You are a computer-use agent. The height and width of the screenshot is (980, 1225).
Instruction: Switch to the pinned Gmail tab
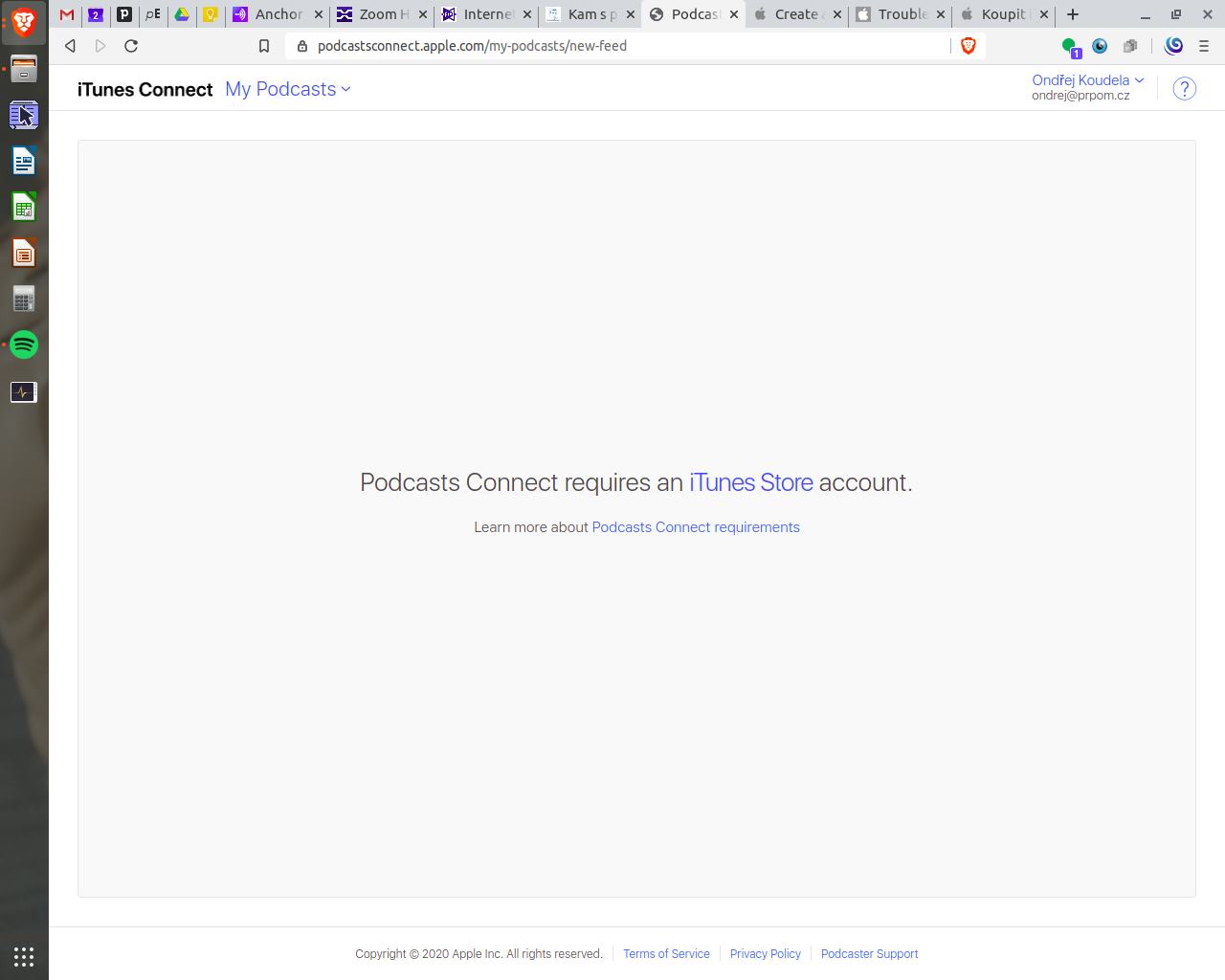coord(67,14)
